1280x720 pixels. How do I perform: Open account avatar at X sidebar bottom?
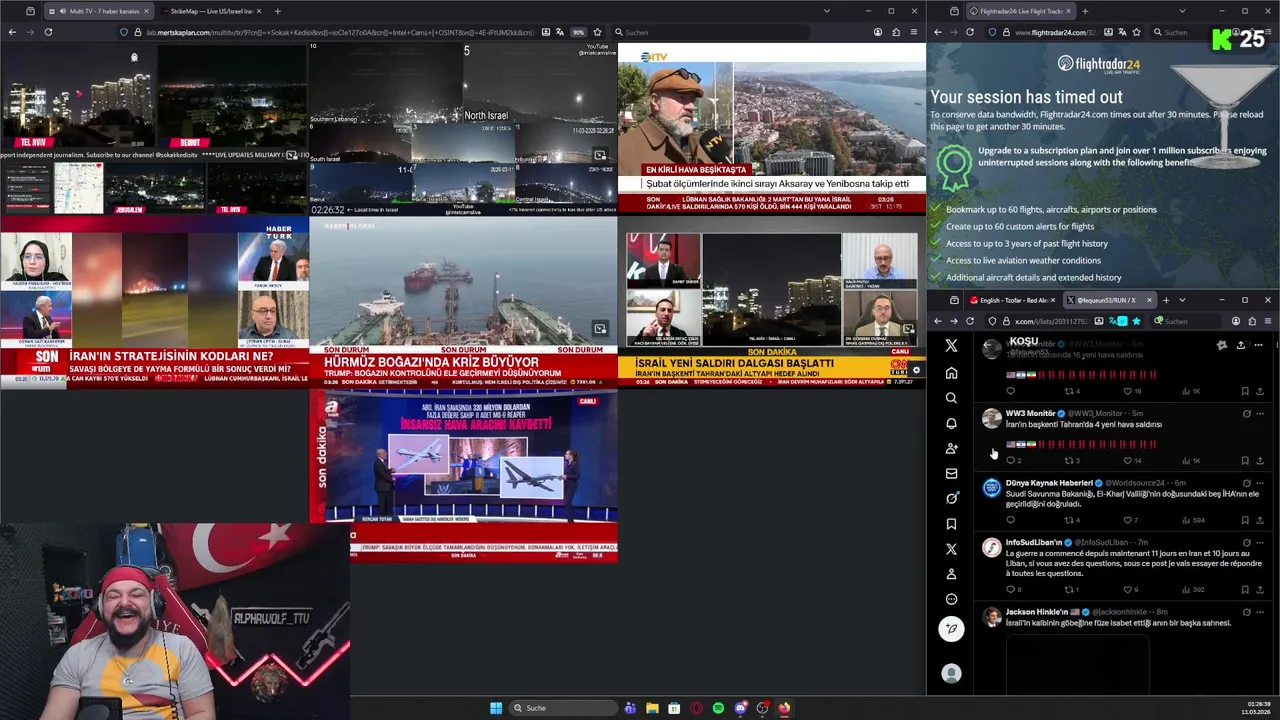coord(951,674)
